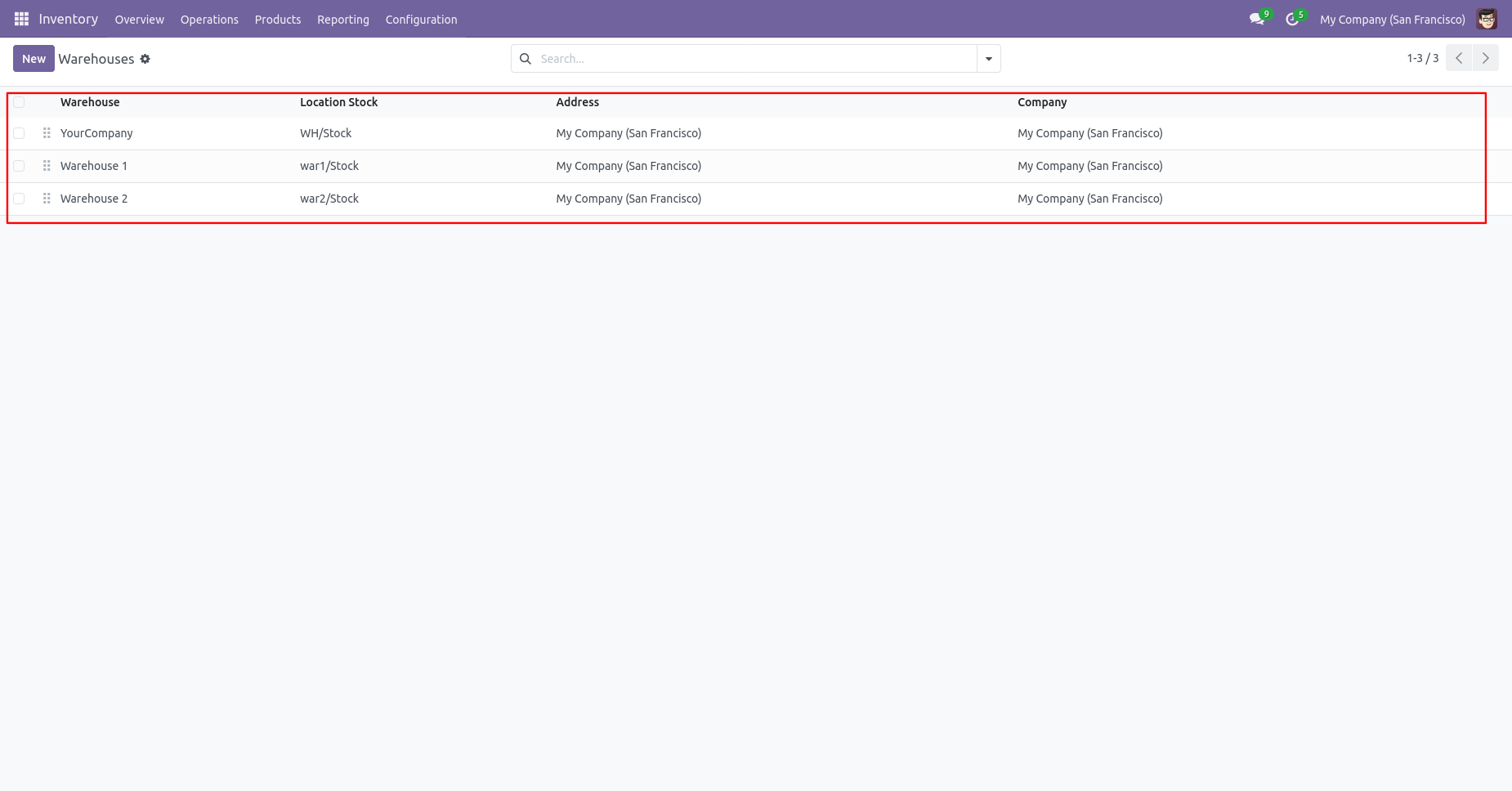Click the 1-3 / 3 pager counter
The height and width of the screenshot is (791, 1512).
coord(1423,58)
